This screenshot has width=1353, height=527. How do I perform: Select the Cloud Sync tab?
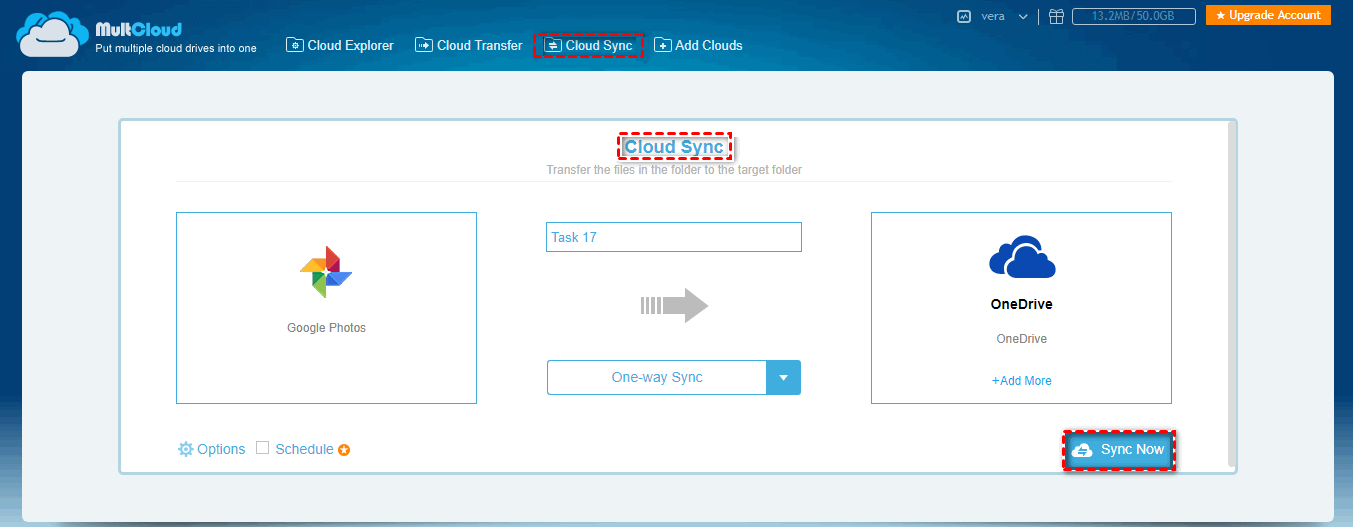[x=588, y=45]
